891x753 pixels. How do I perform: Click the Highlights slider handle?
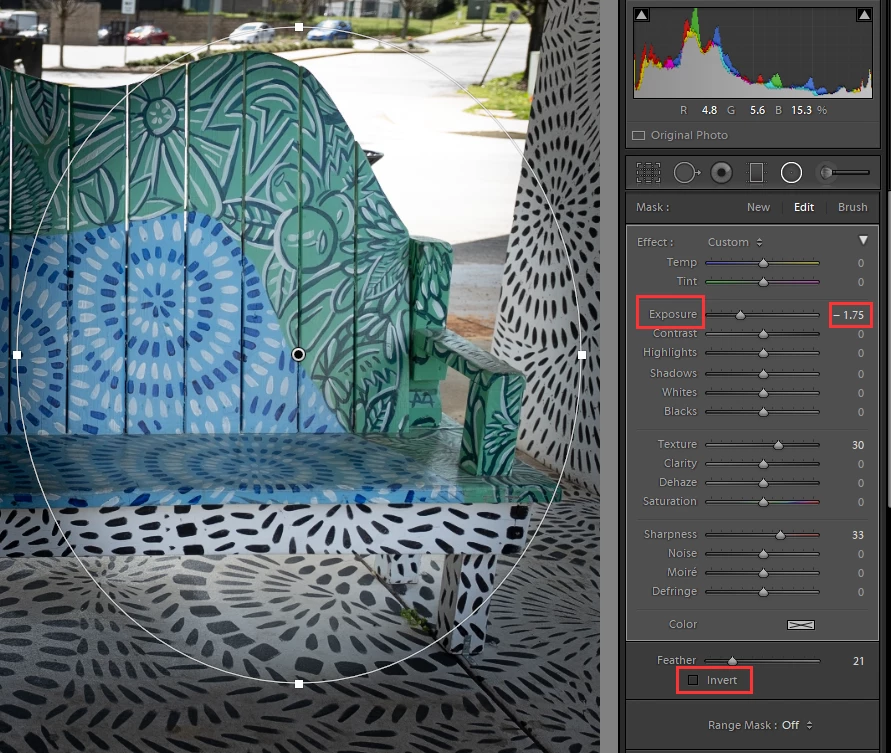point(763,353)
